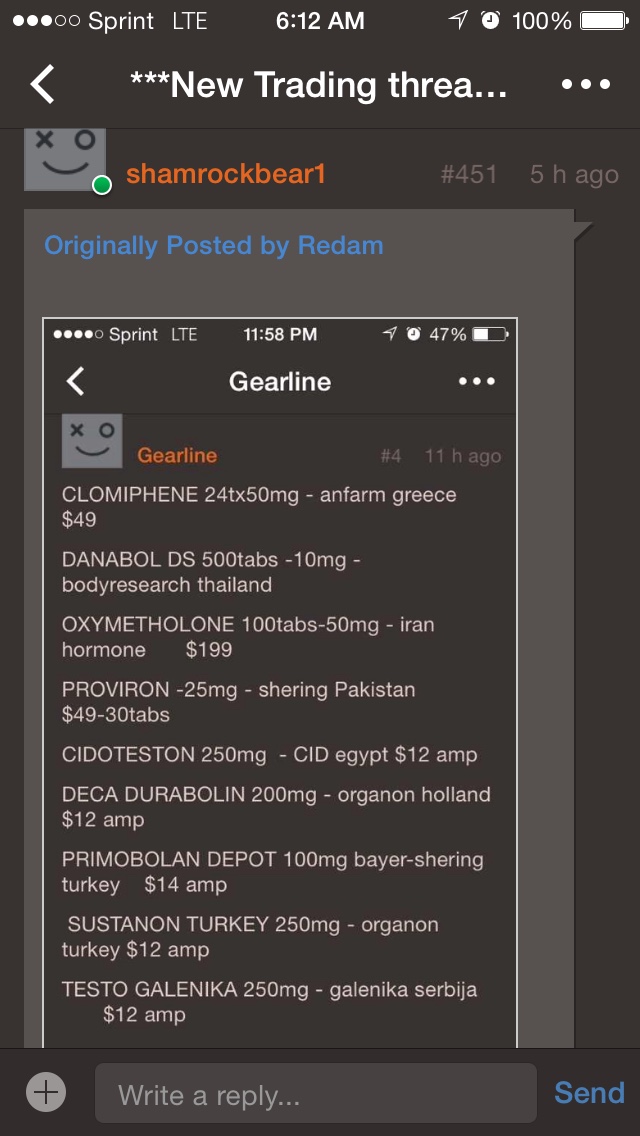Tap the alarm clock icon in the top status bar
This screenshot has height=1136, width=640.
tap(490, 20)
